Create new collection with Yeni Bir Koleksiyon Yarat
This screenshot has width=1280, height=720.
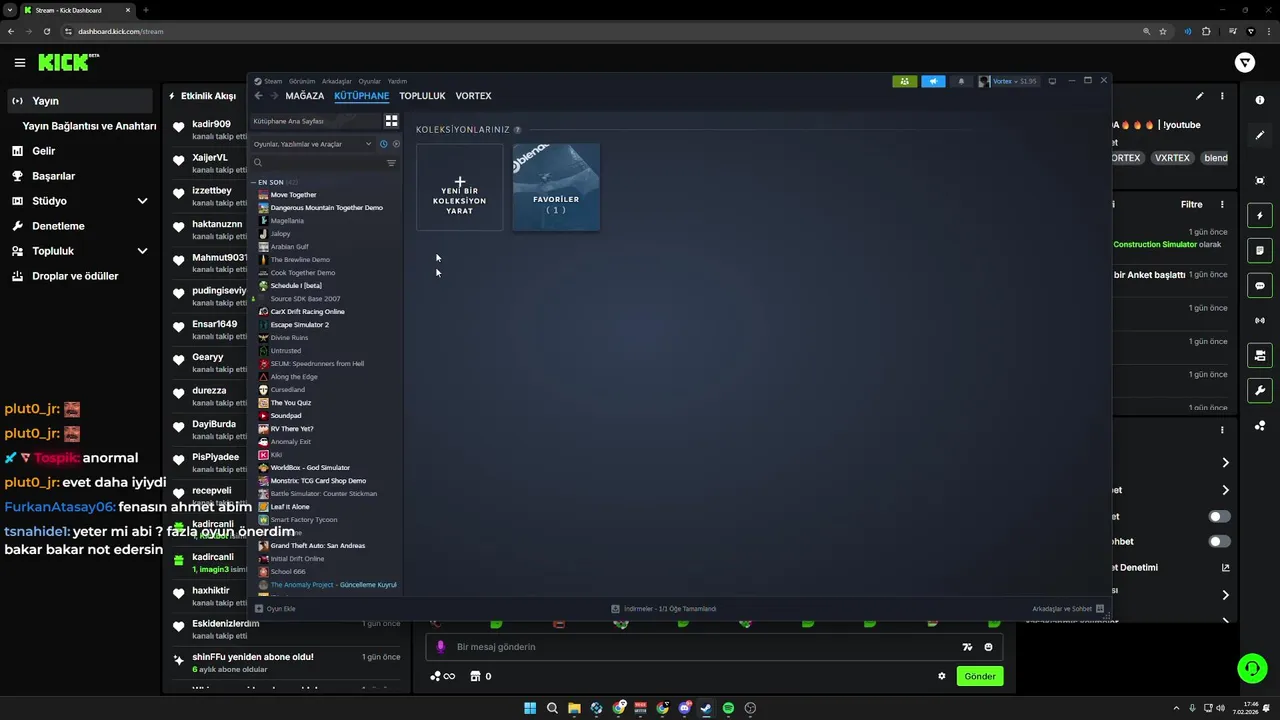(460, 187)
